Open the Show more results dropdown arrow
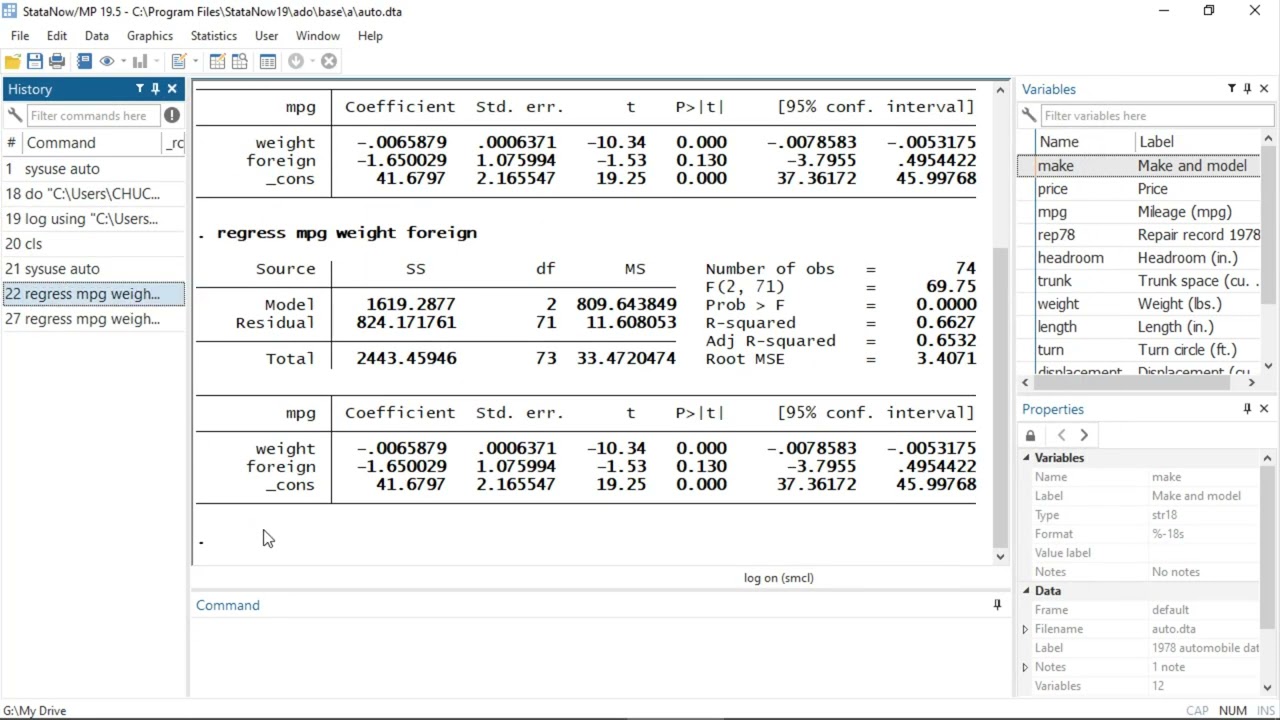 pyautogui.click(x=311, y=61)
